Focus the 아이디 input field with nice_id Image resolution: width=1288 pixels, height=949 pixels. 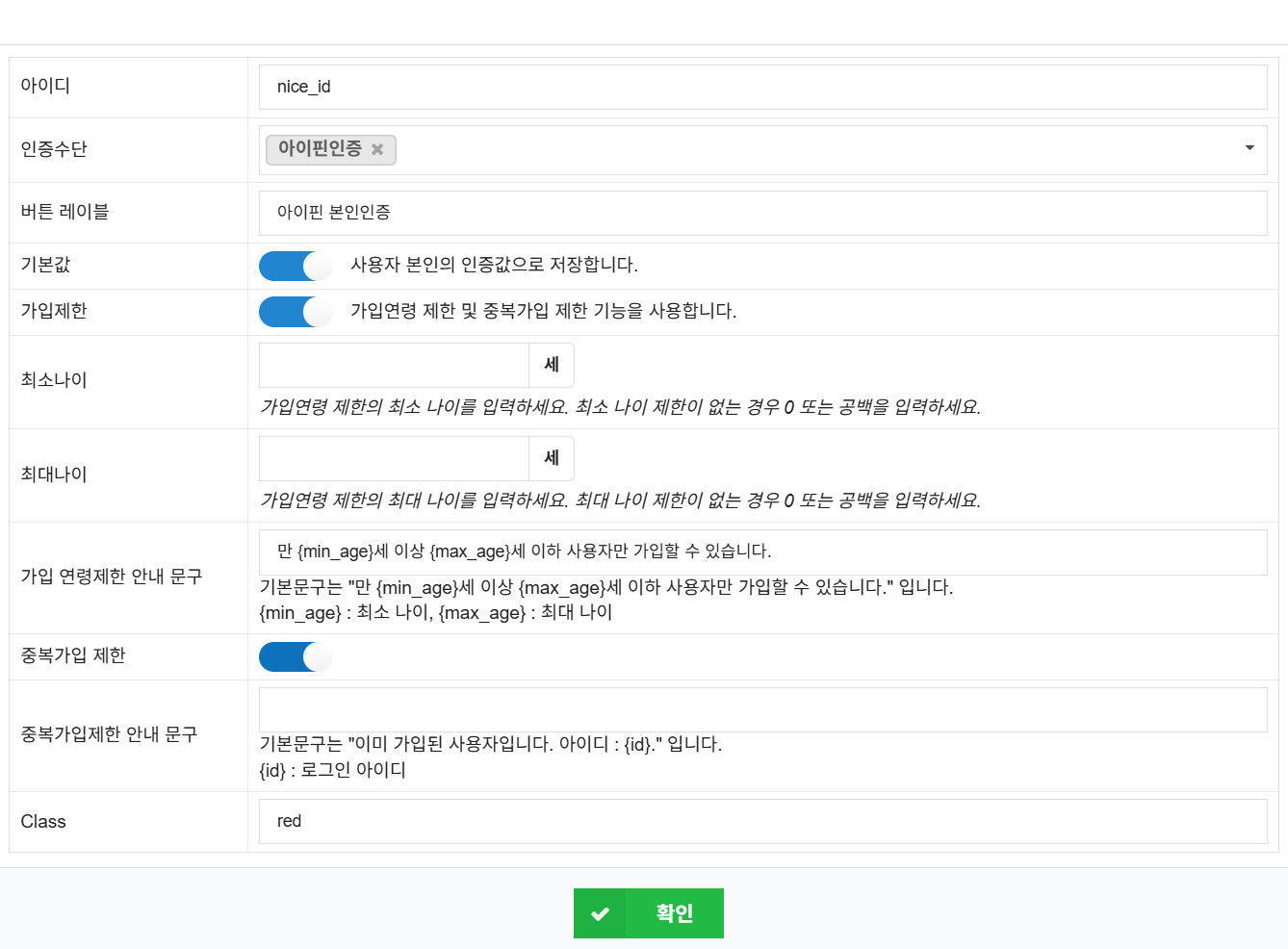pos(762,88)
